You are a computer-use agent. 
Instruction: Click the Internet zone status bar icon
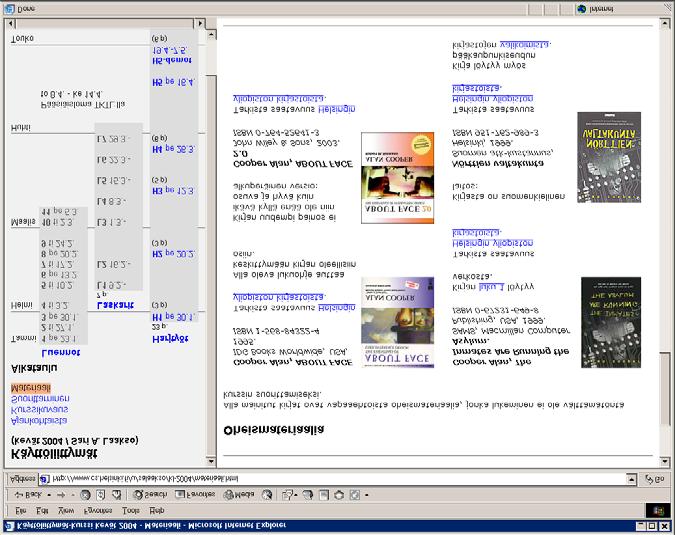582,9
